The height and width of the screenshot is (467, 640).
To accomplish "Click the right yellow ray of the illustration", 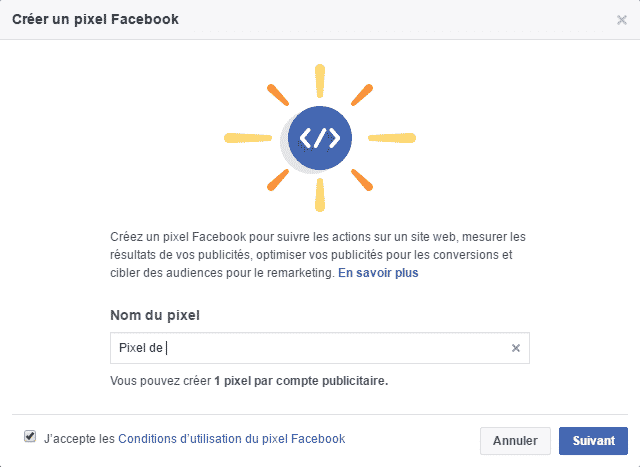I will pos(393,138).
